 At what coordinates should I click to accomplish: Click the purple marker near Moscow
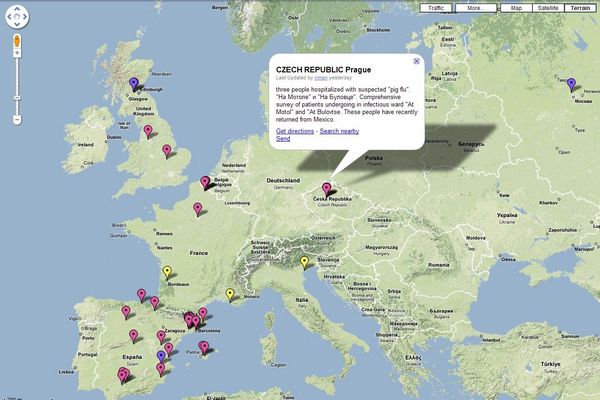coord(571,85)
